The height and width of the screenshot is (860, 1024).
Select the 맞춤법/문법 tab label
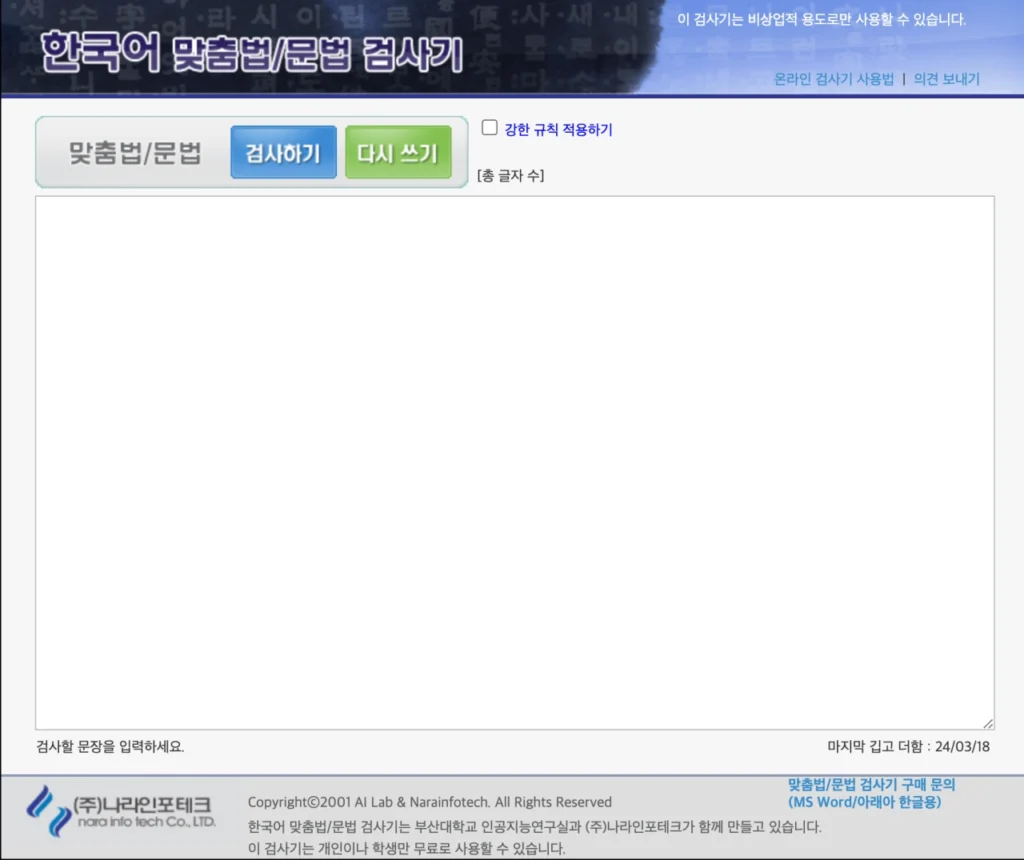click(x=135, y=152)
